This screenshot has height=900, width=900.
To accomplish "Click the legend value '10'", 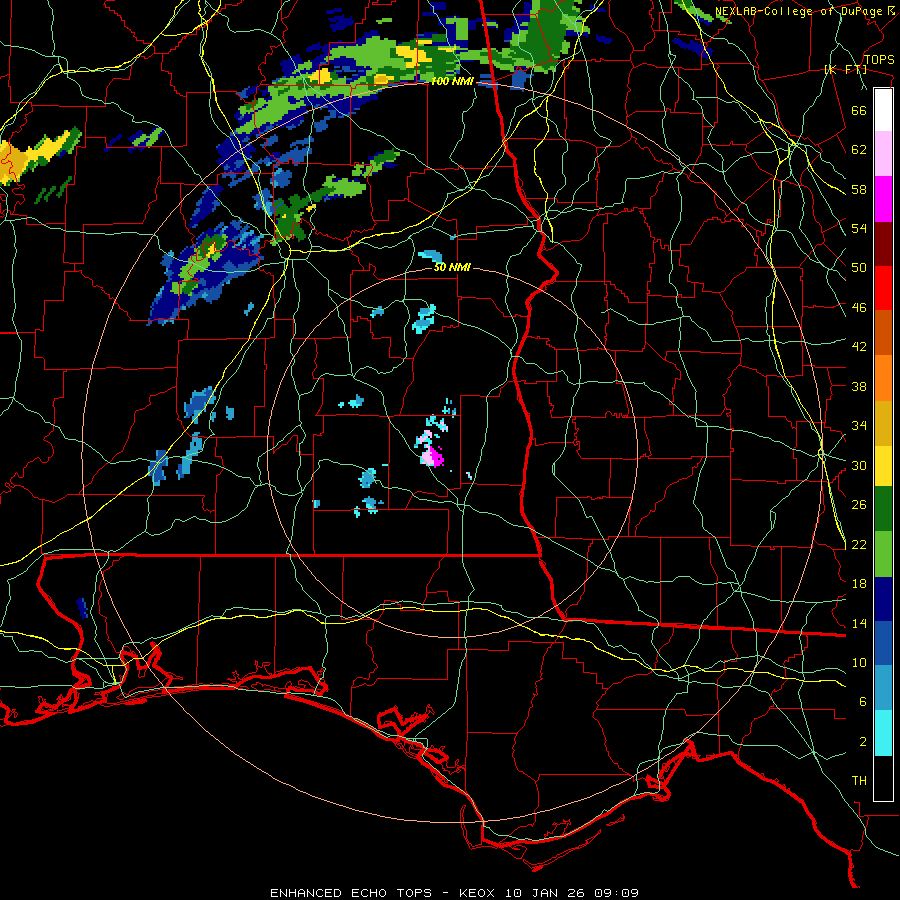I will click(x=859, y=662).
